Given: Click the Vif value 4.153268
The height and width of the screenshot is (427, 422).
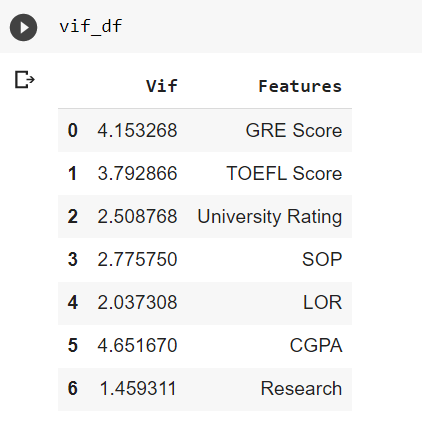Looking at the screenshot, I should 137,130.
